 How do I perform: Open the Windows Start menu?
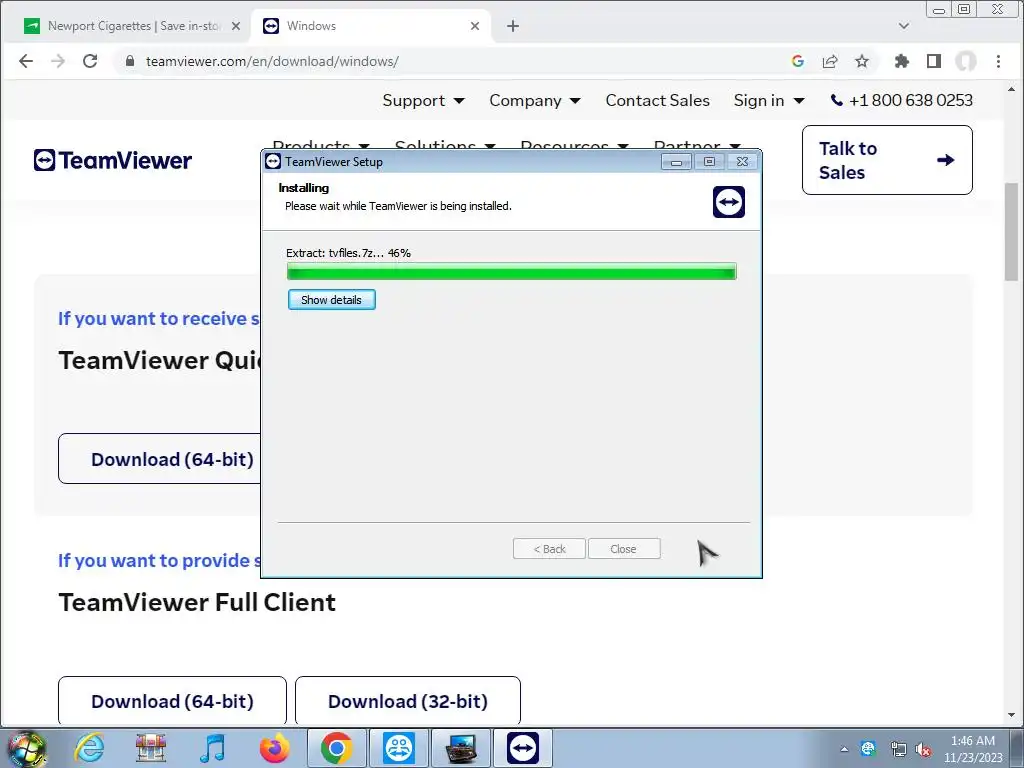point(26,749)
